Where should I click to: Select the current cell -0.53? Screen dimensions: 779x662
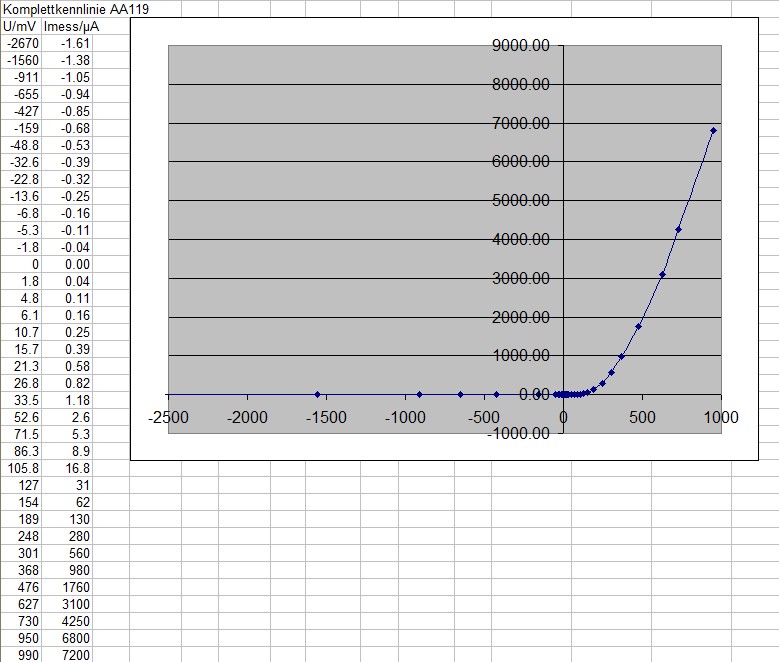click(x=67, y=145)
